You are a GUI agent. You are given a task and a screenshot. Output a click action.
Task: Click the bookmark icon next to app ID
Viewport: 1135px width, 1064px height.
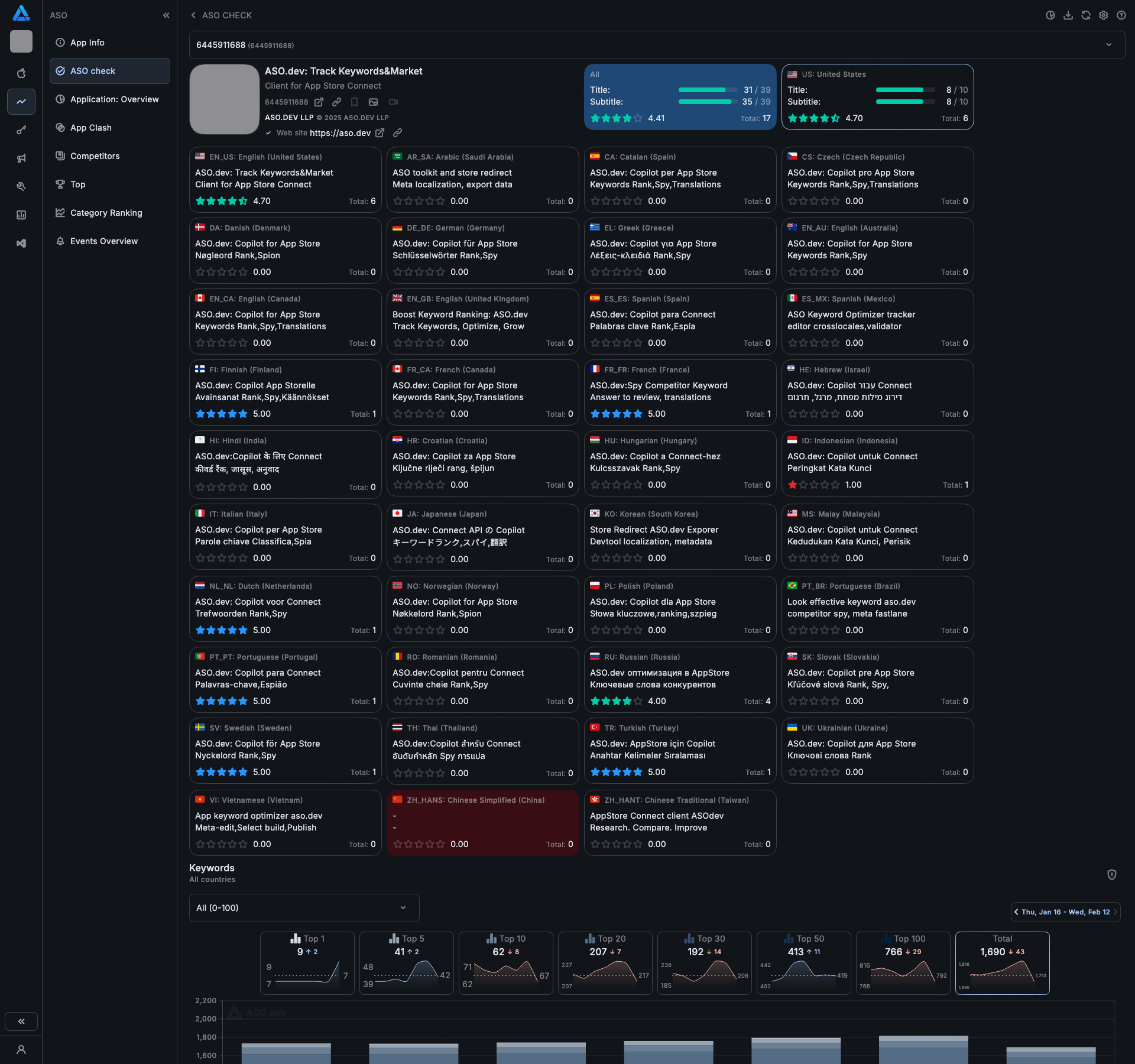tap(354, 102)
